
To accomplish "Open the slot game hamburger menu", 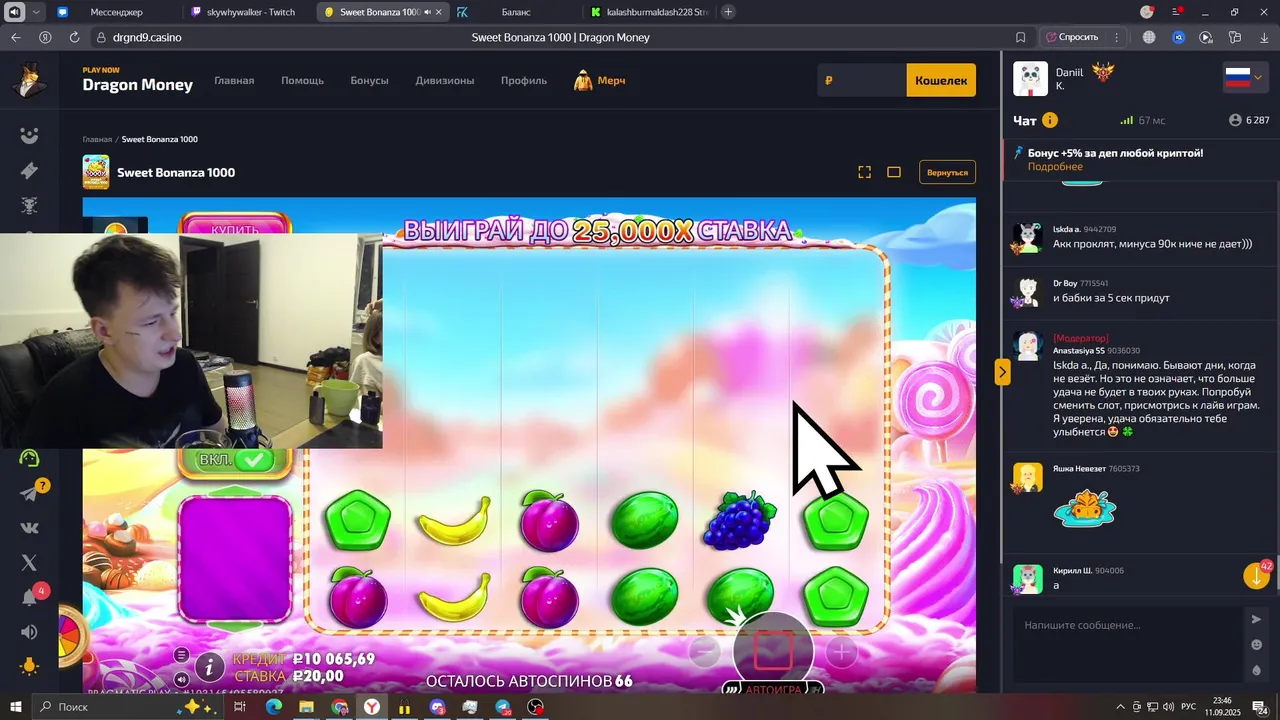I will pos(182,655).
